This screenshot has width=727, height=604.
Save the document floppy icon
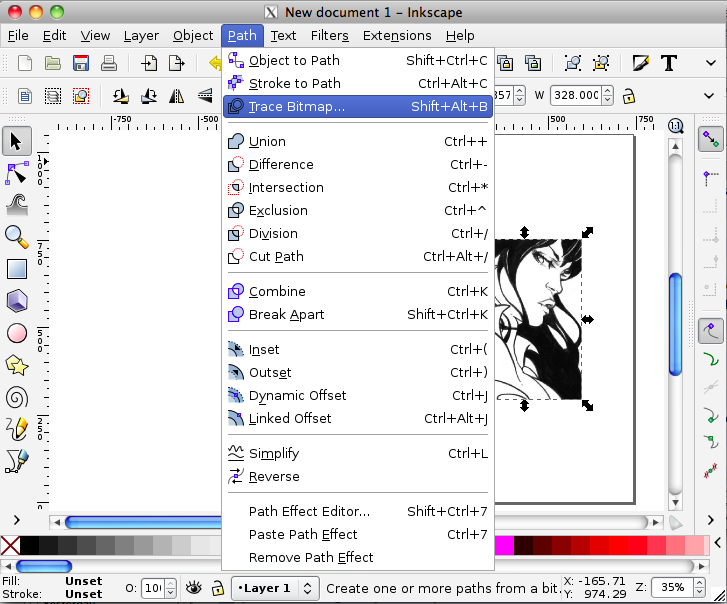[81, 63]
